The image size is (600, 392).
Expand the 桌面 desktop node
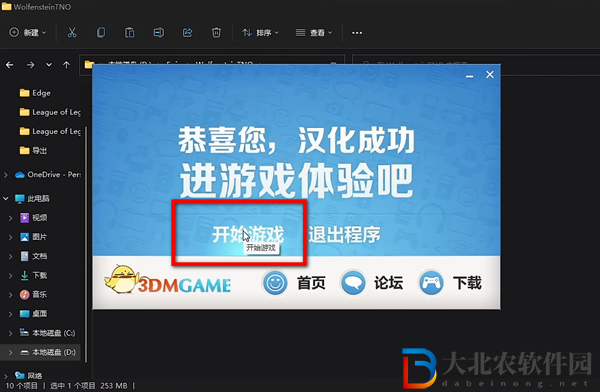click(10, 314)
